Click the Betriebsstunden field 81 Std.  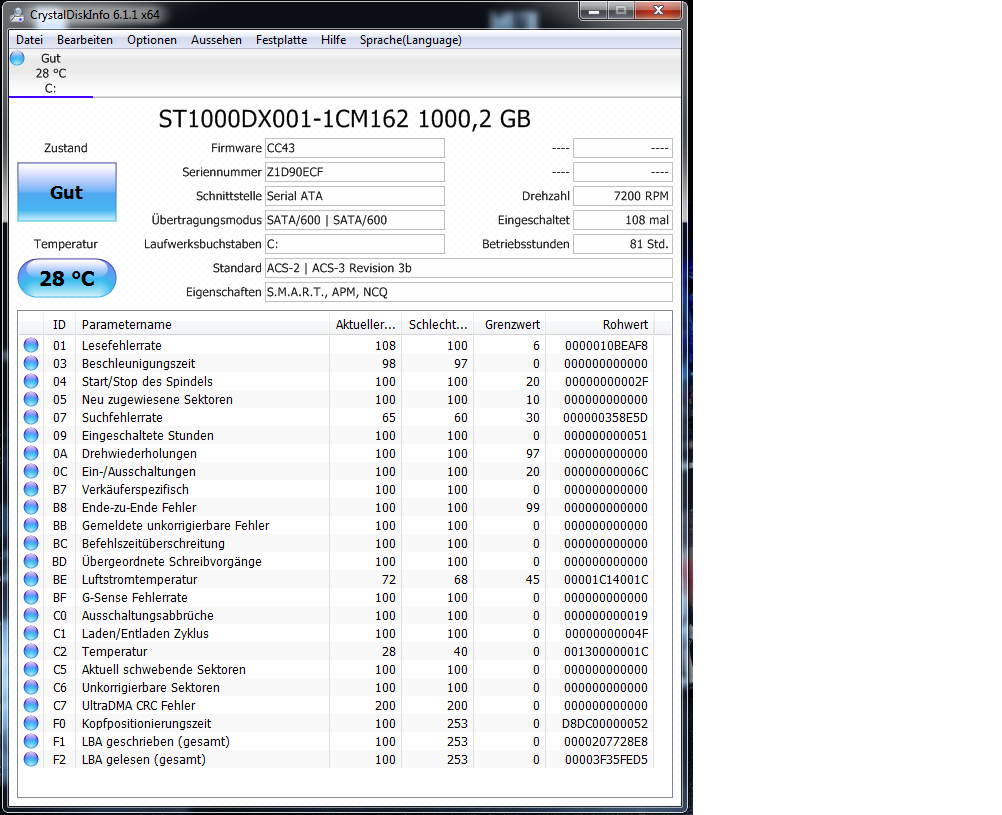(623, 244)
